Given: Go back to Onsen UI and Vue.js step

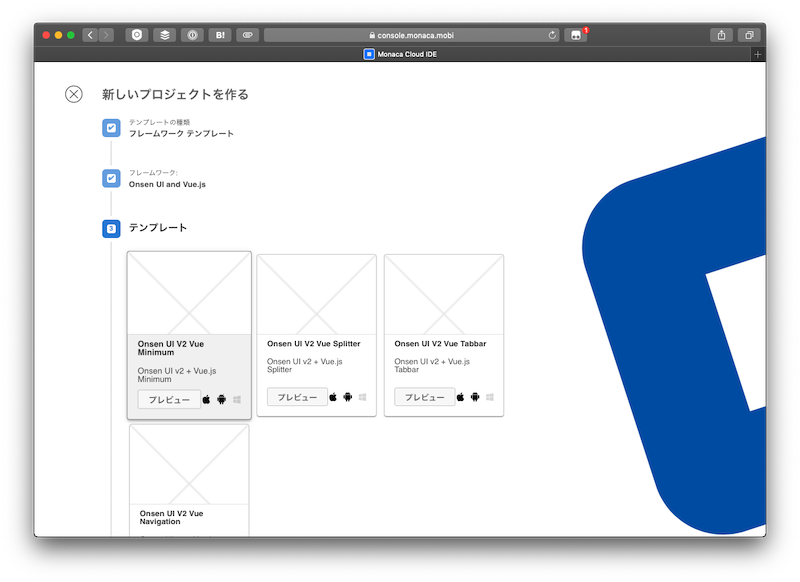Looking at the screenshot, I should pyautogui.click(x=167, y=184).
